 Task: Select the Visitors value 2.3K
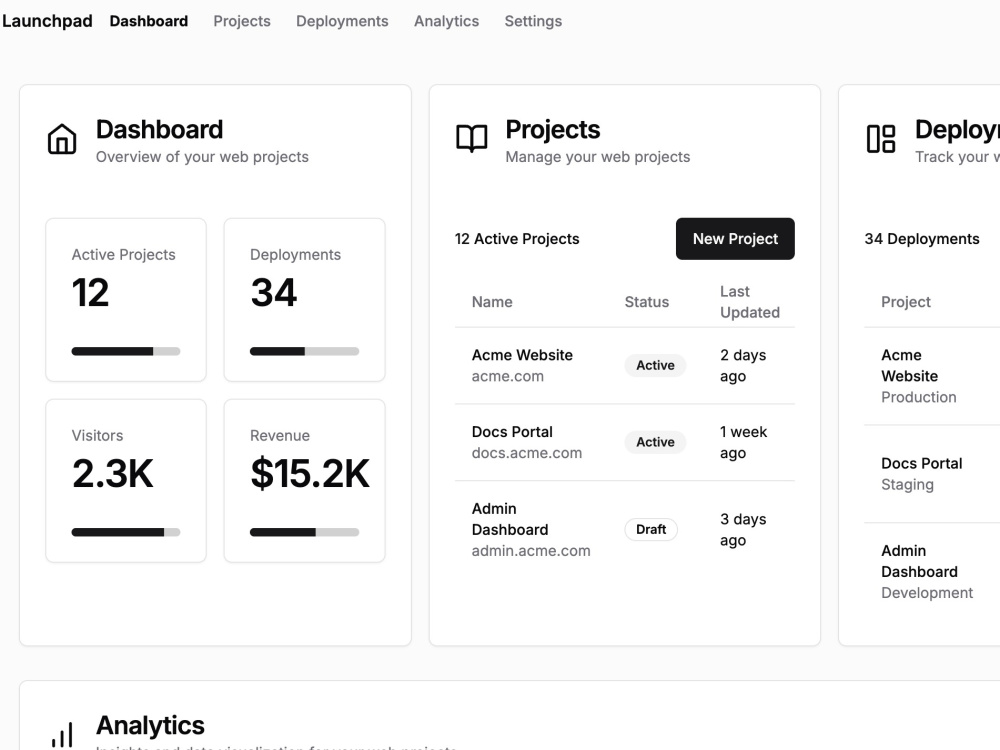(x=112, y=474)
